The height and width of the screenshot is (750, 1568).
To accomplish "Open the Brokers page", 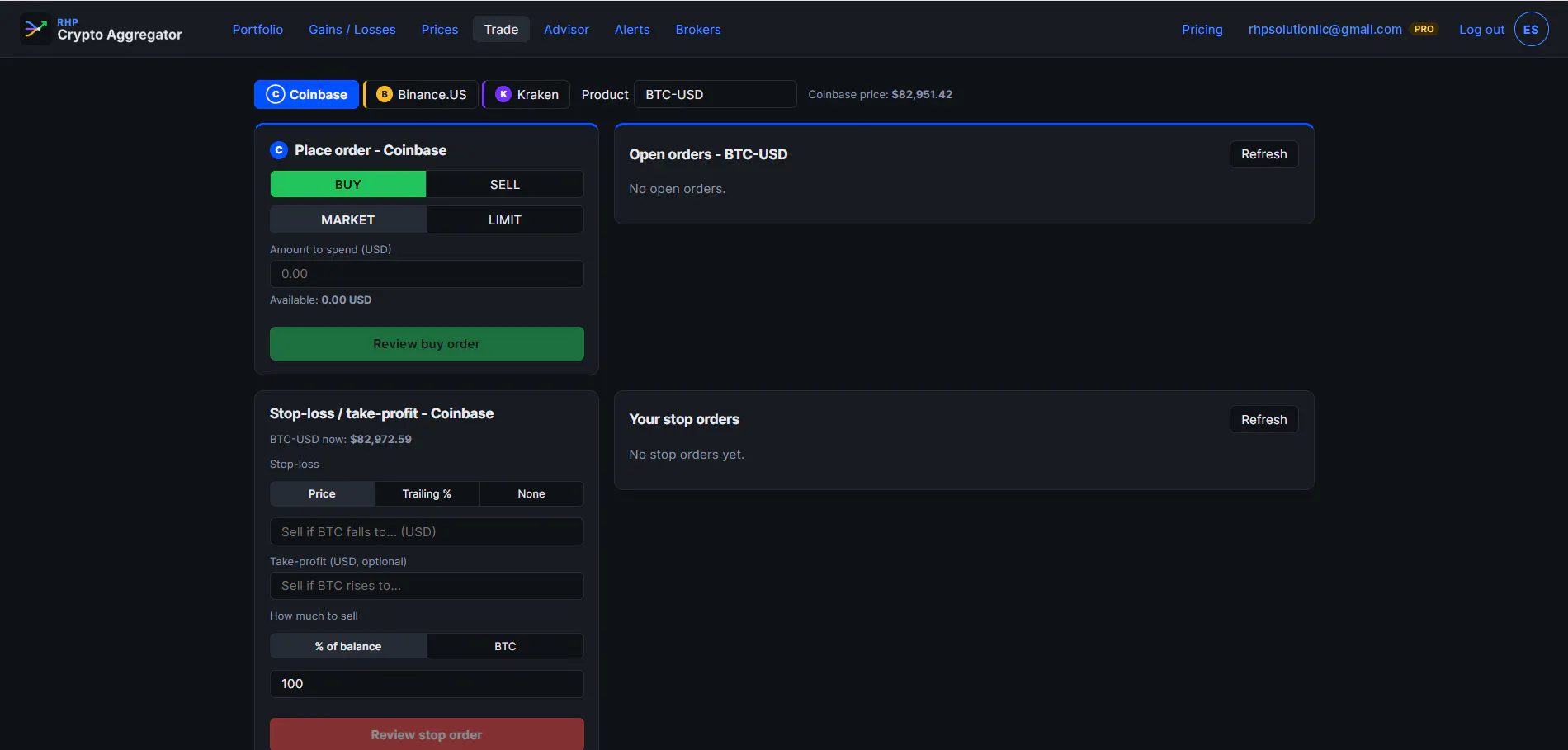I will click(698, 29).
